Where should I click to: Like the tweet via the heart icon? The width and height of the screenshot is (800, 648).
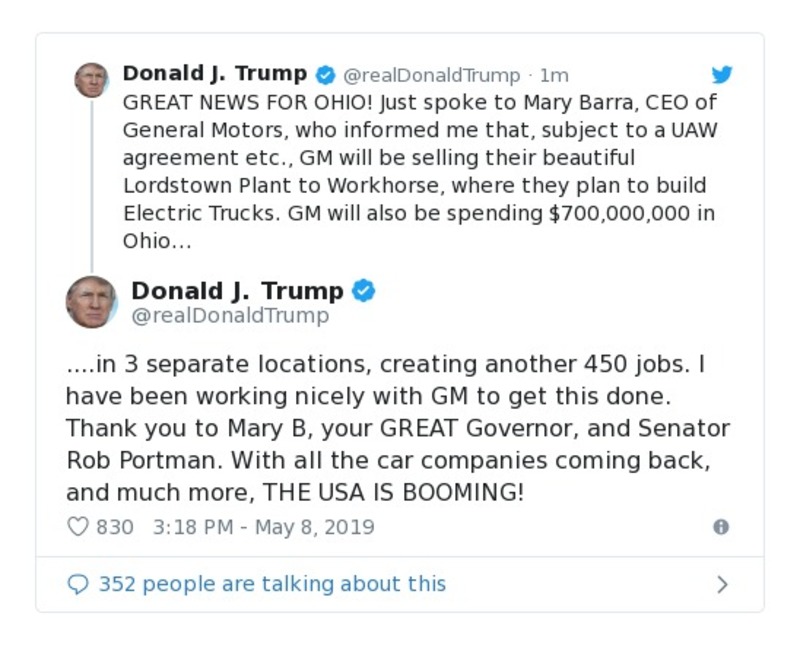pos(77,526)
